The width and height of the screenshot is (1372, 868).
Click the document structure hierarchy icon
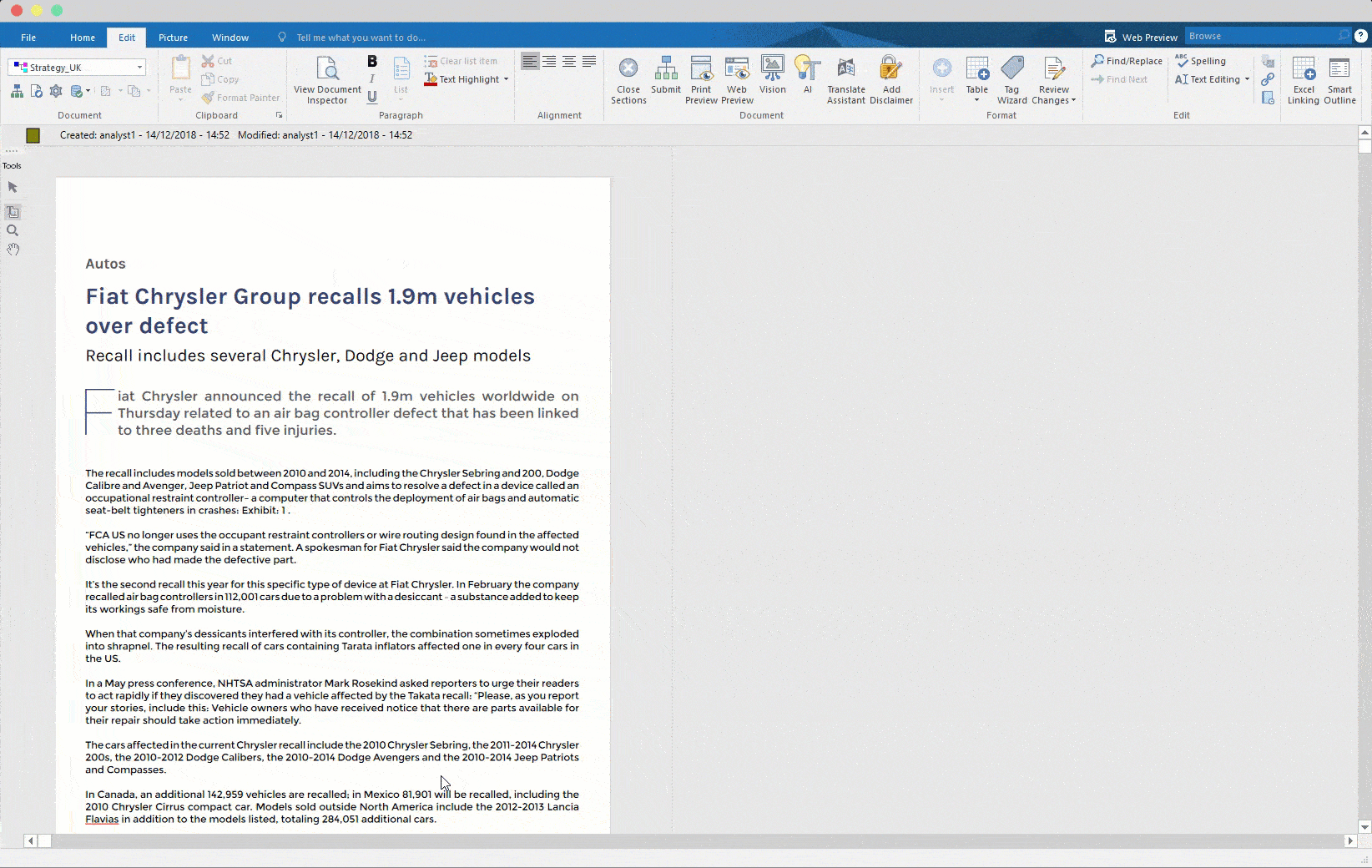[x=17, y=91]
